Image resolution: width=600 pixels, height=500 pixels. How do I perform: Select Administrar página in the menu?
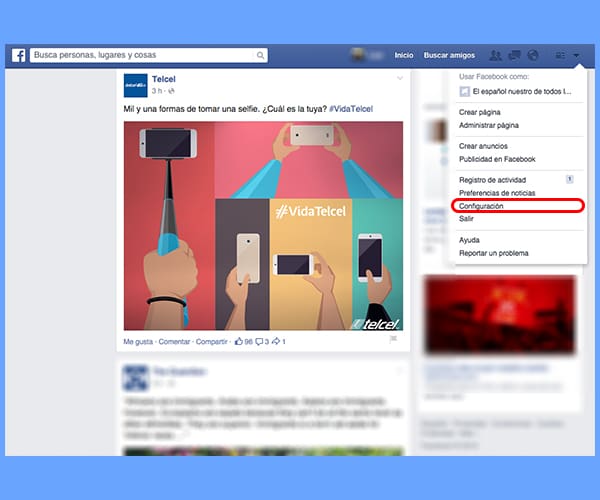pos(489,125)
